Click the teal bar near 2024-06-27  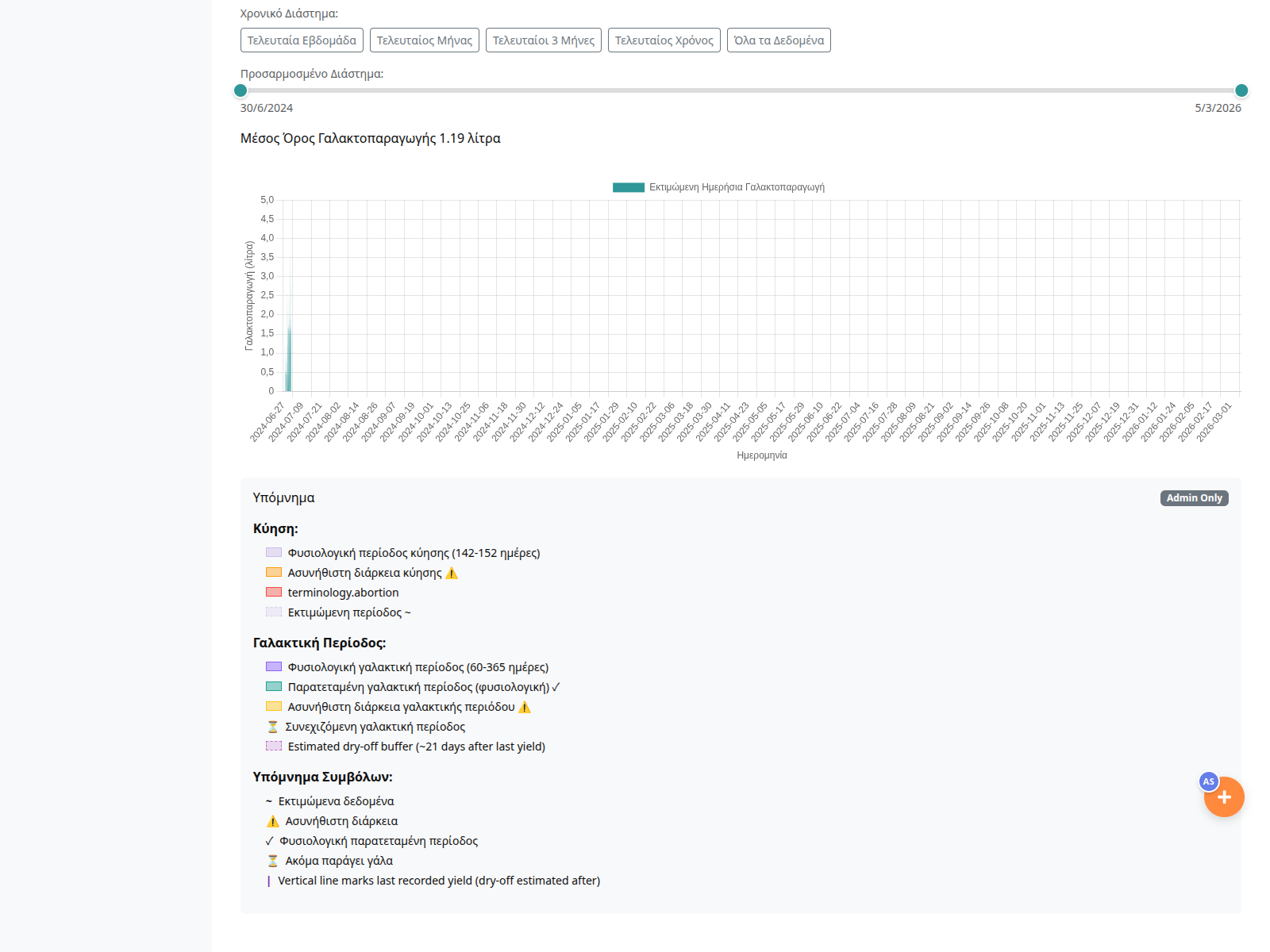287,361
